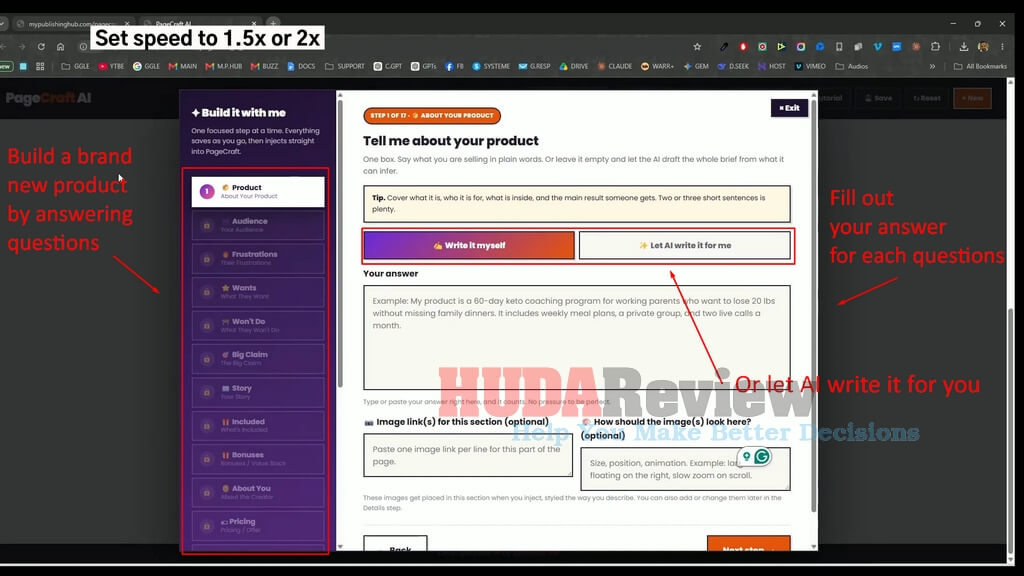
Task: Click the browser home icon
Action: [60, 47]
